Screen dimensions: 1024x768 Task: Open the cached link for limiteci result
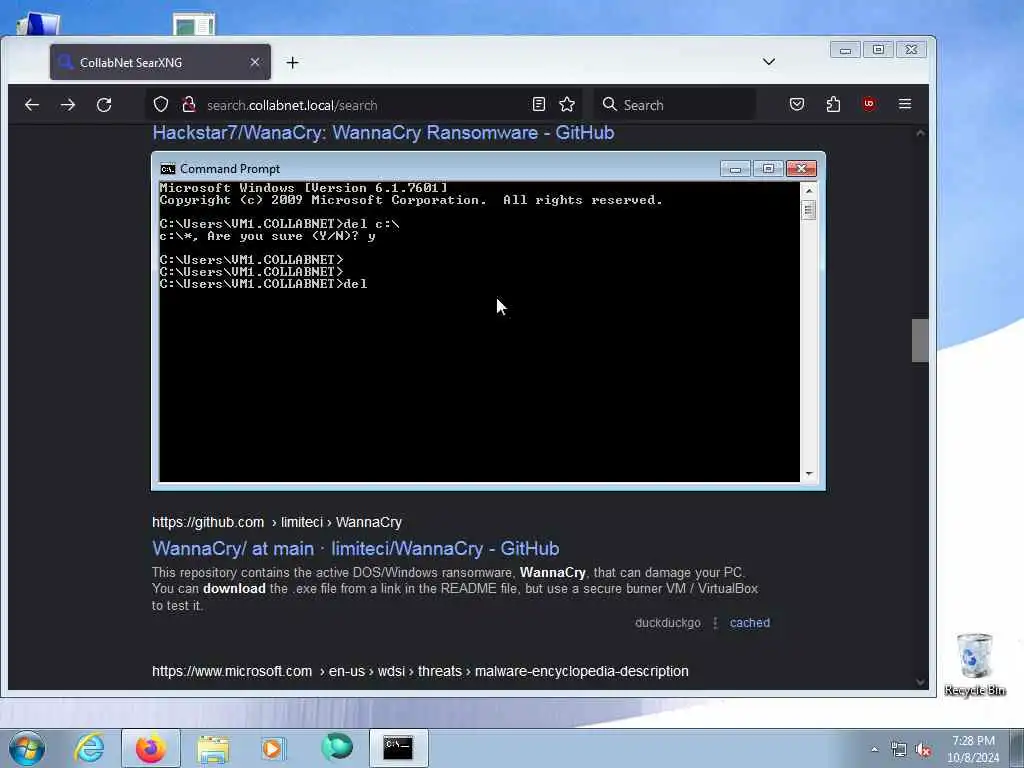[x=750, y=623]
